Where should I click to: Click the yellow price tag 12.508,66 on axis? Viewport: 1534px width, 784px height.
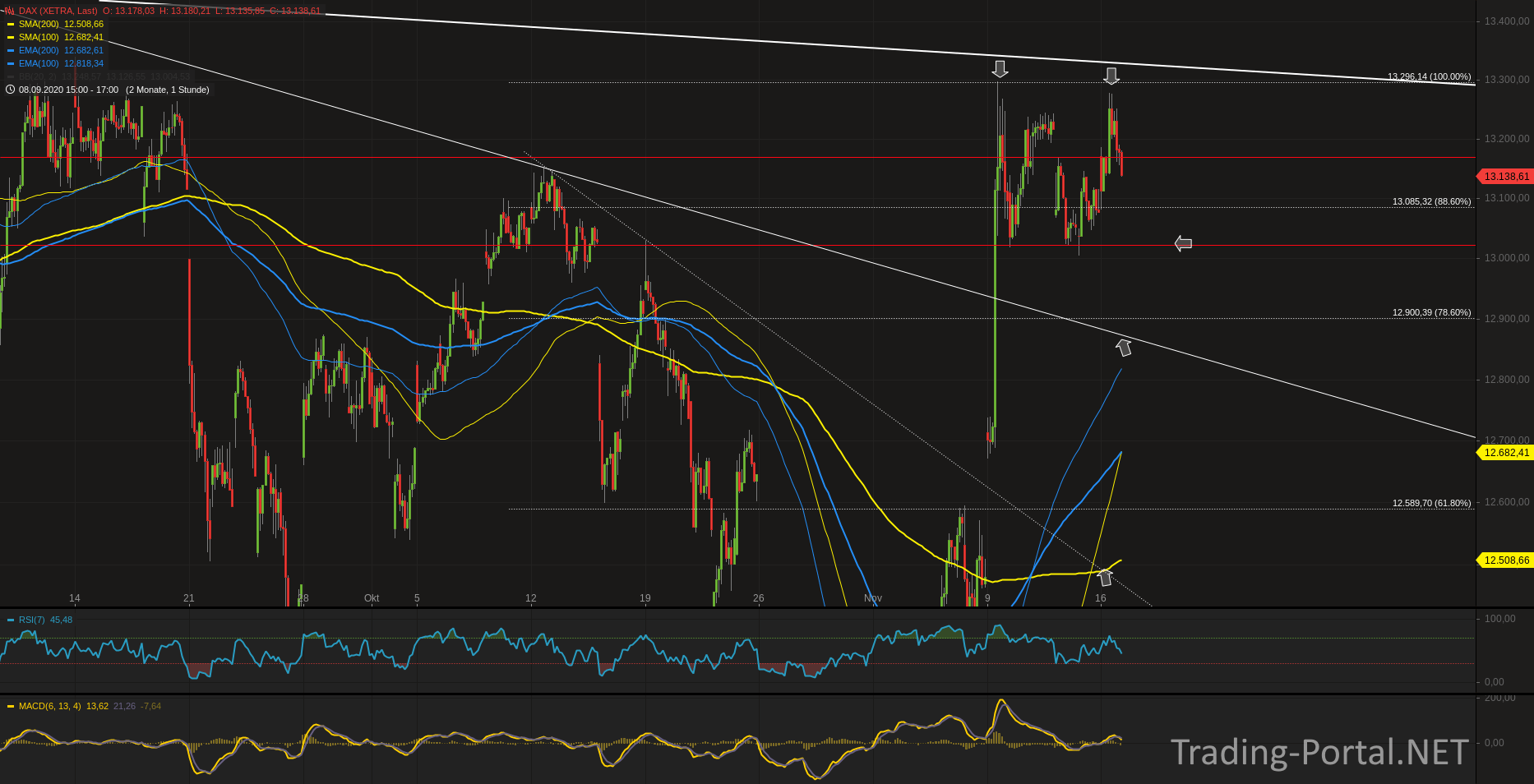coord(1504,560)
